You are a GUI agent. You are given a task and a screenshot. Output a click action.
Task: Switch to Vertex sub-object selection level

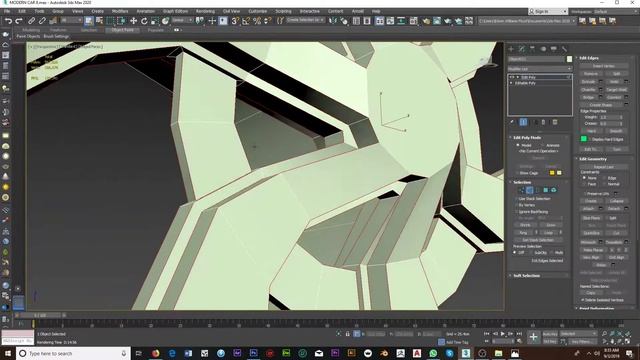pos(521,190)
